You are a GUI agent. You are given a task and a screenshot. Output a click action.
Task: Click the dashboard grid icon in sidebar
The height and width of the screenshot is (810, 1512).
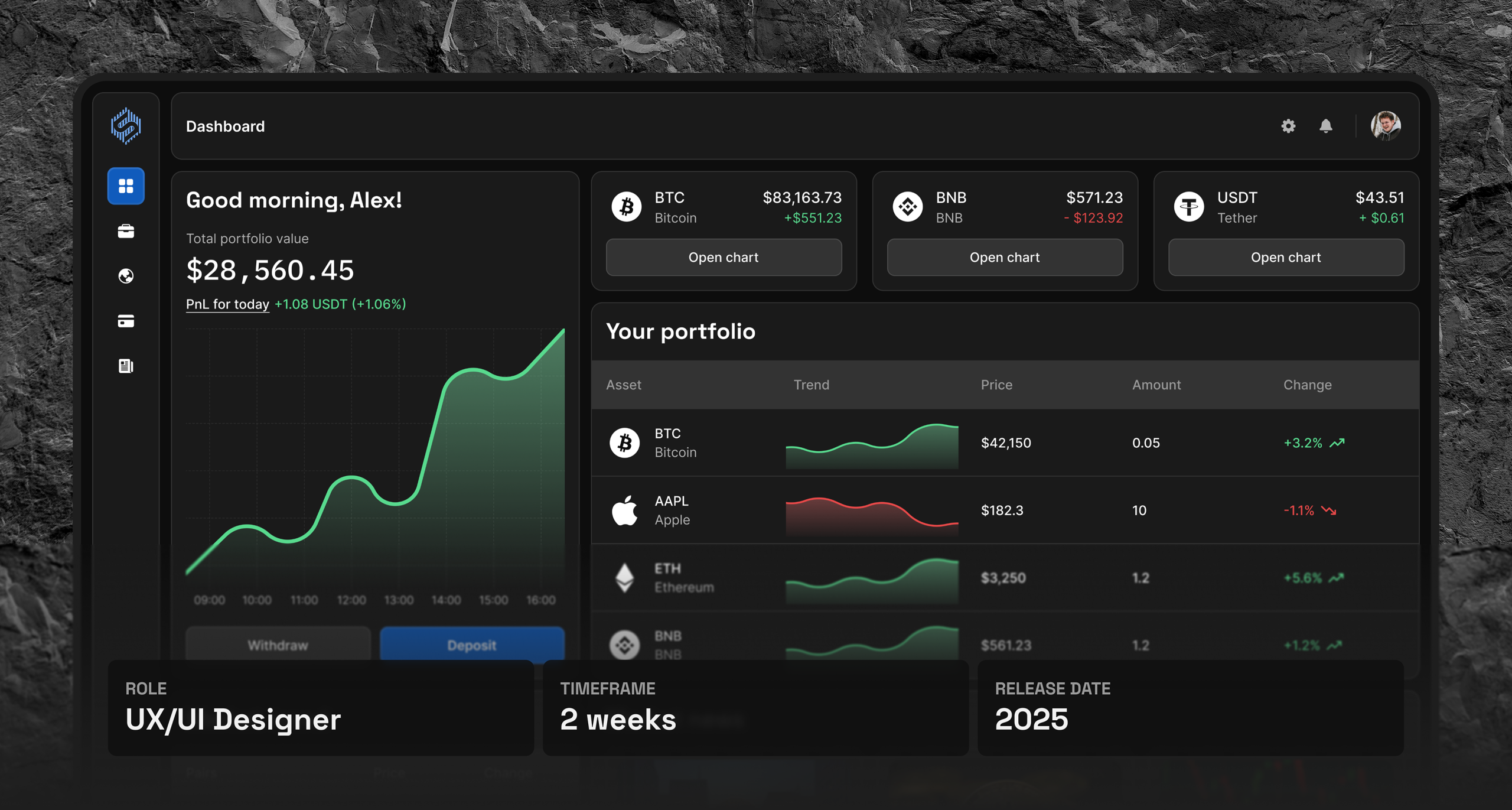[126, 186]
